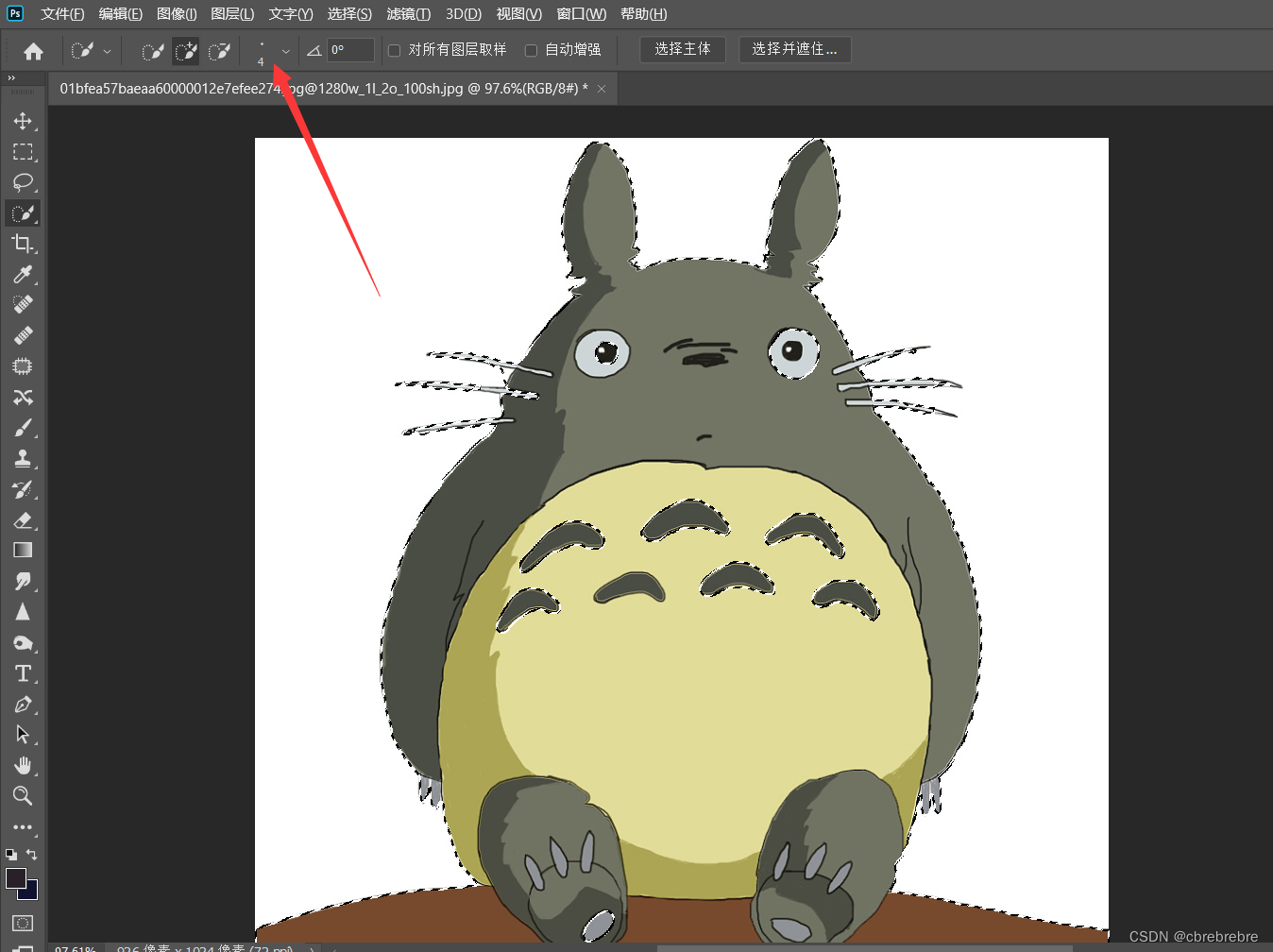The height and width of the screenshot is (952, 1273).
Task: Expand the toolbox double-arrow toggle
Action: pyautogui.click(x=11, y=78)
